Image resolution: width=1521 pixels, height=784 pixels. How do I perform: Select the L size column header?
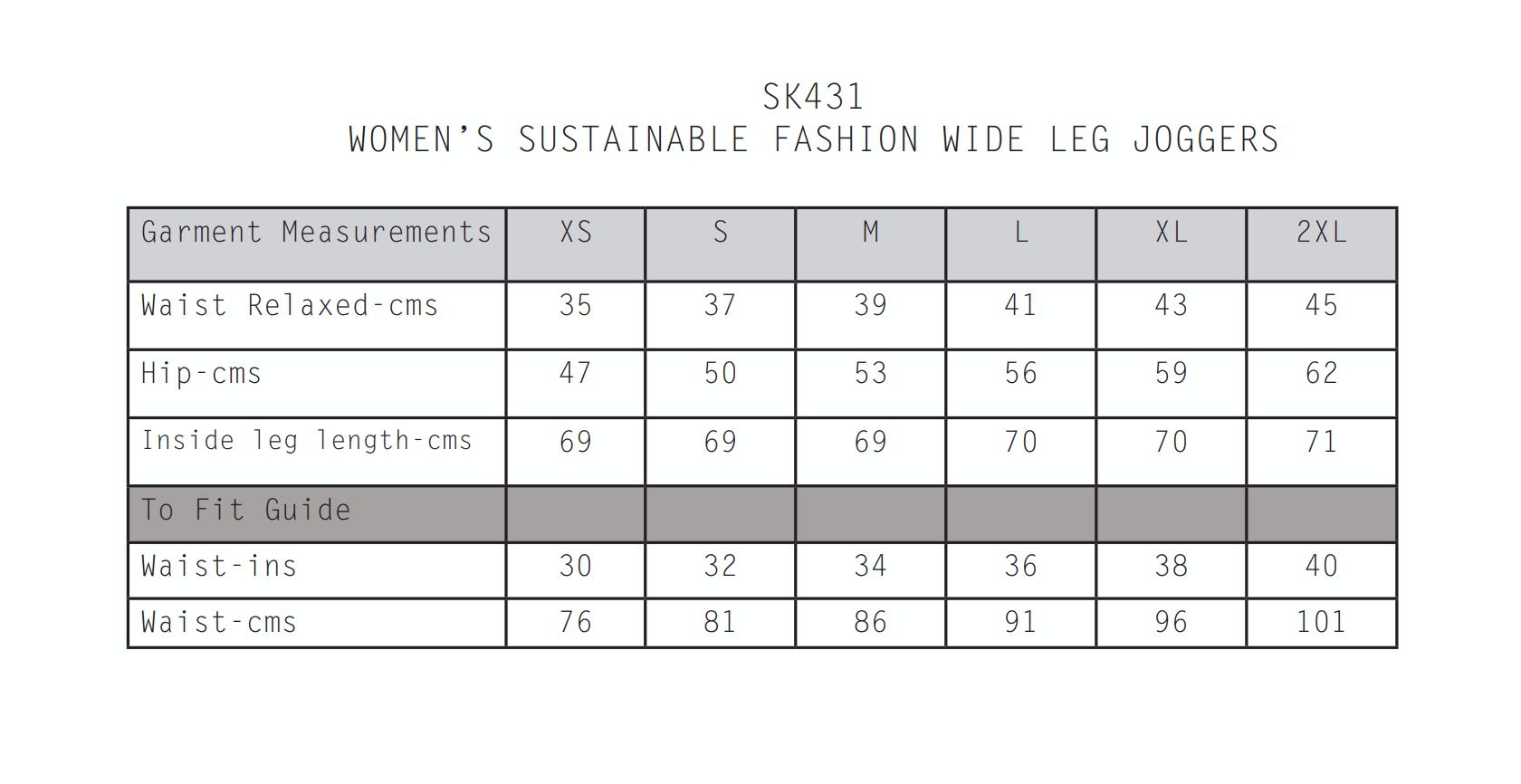(x=1021, y=233)
